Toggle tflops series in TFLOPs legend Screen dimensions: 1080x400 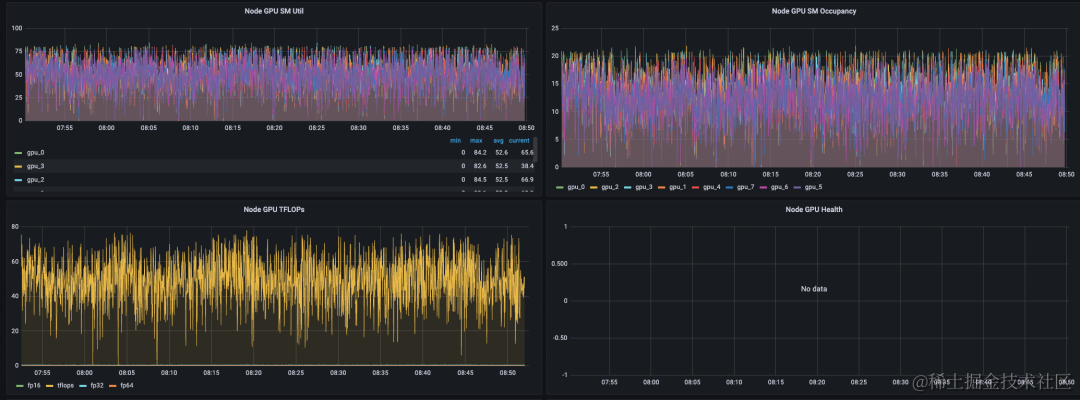65,386
